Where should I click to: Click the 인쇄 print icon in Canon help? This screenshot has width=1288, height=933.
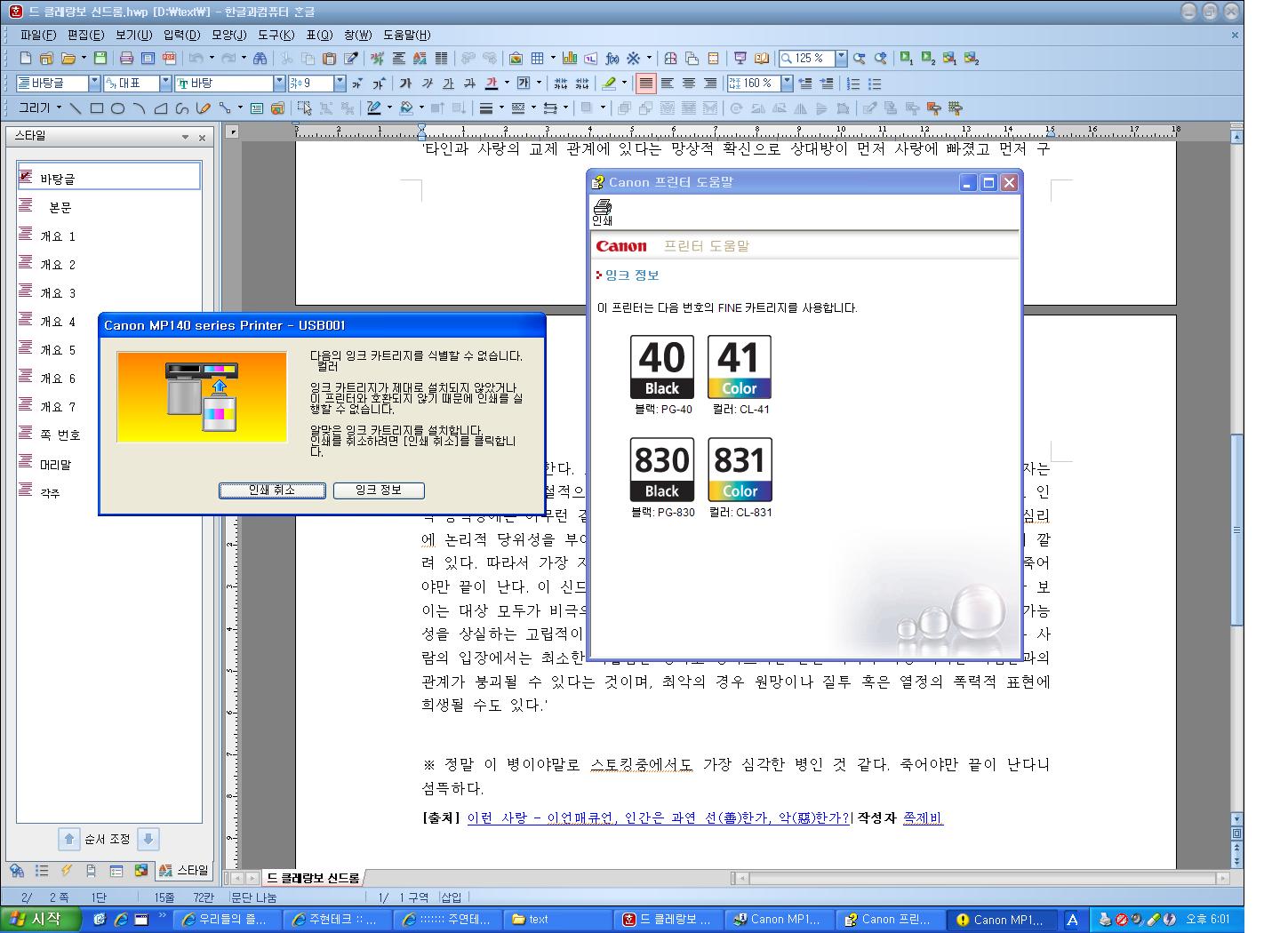[602, 212]
